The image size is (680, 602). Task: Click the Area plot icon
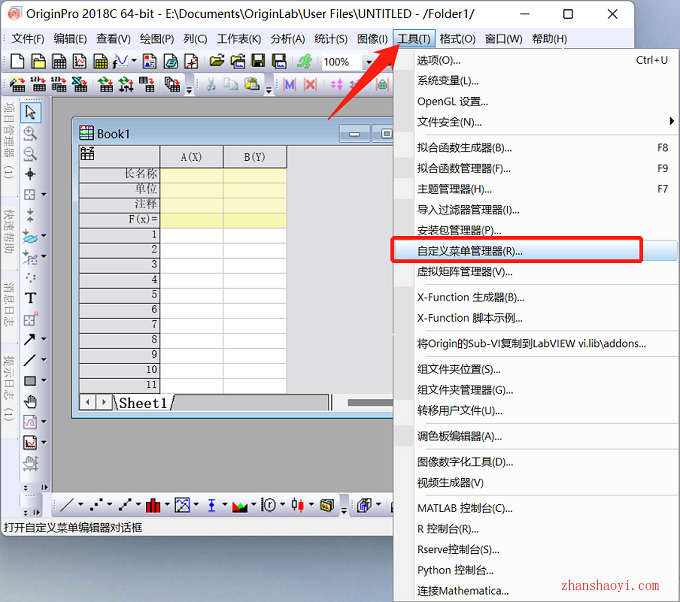(x=239, y=506)
